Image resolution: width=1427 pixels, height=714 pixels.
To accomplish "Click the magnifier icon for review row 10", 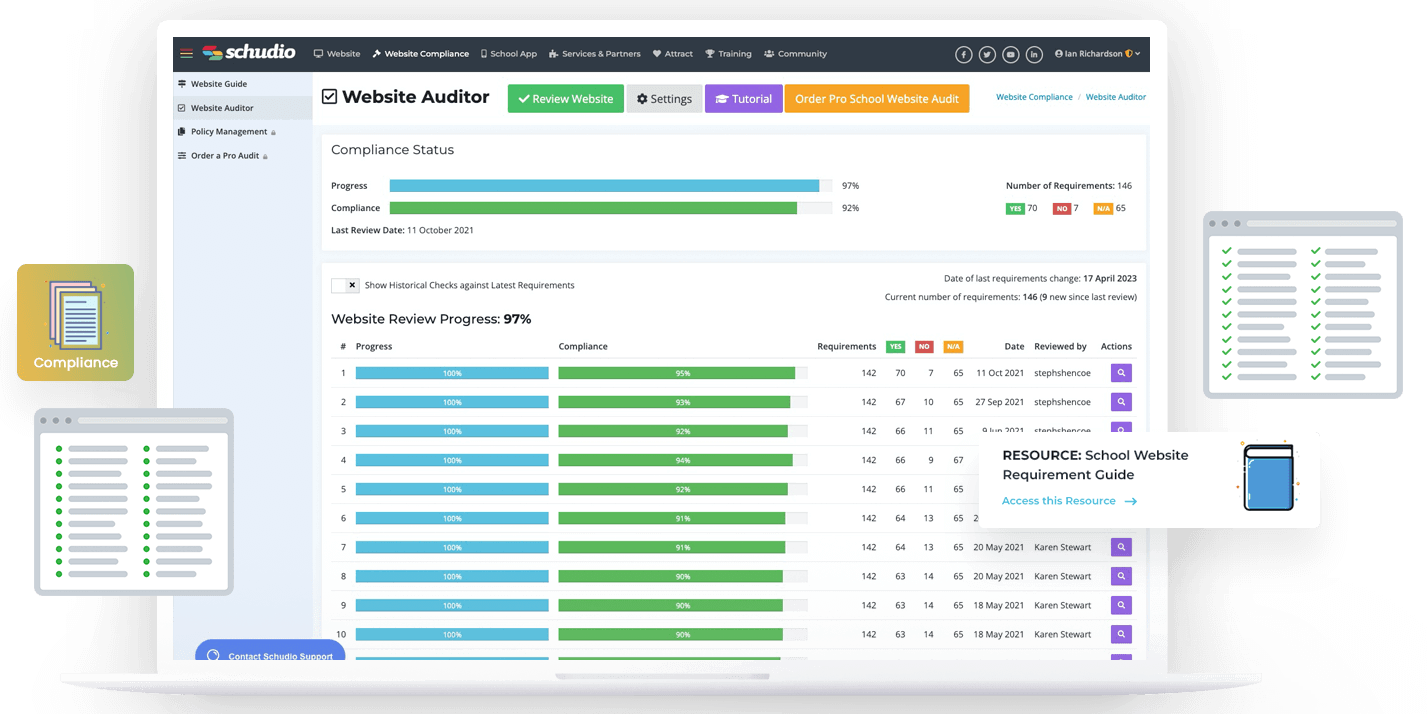I will [1121, 634].
